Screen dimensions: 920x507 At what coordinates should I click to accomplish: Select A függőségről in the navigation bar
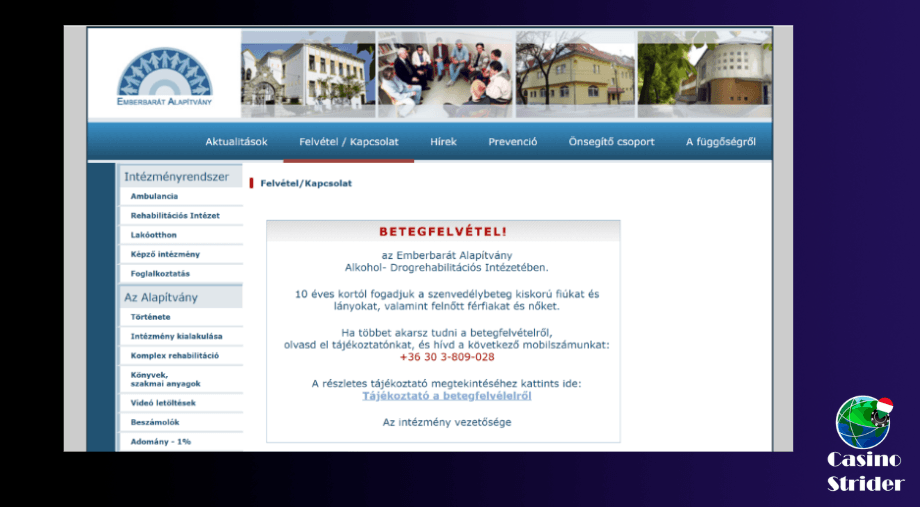tap(720, 142)
